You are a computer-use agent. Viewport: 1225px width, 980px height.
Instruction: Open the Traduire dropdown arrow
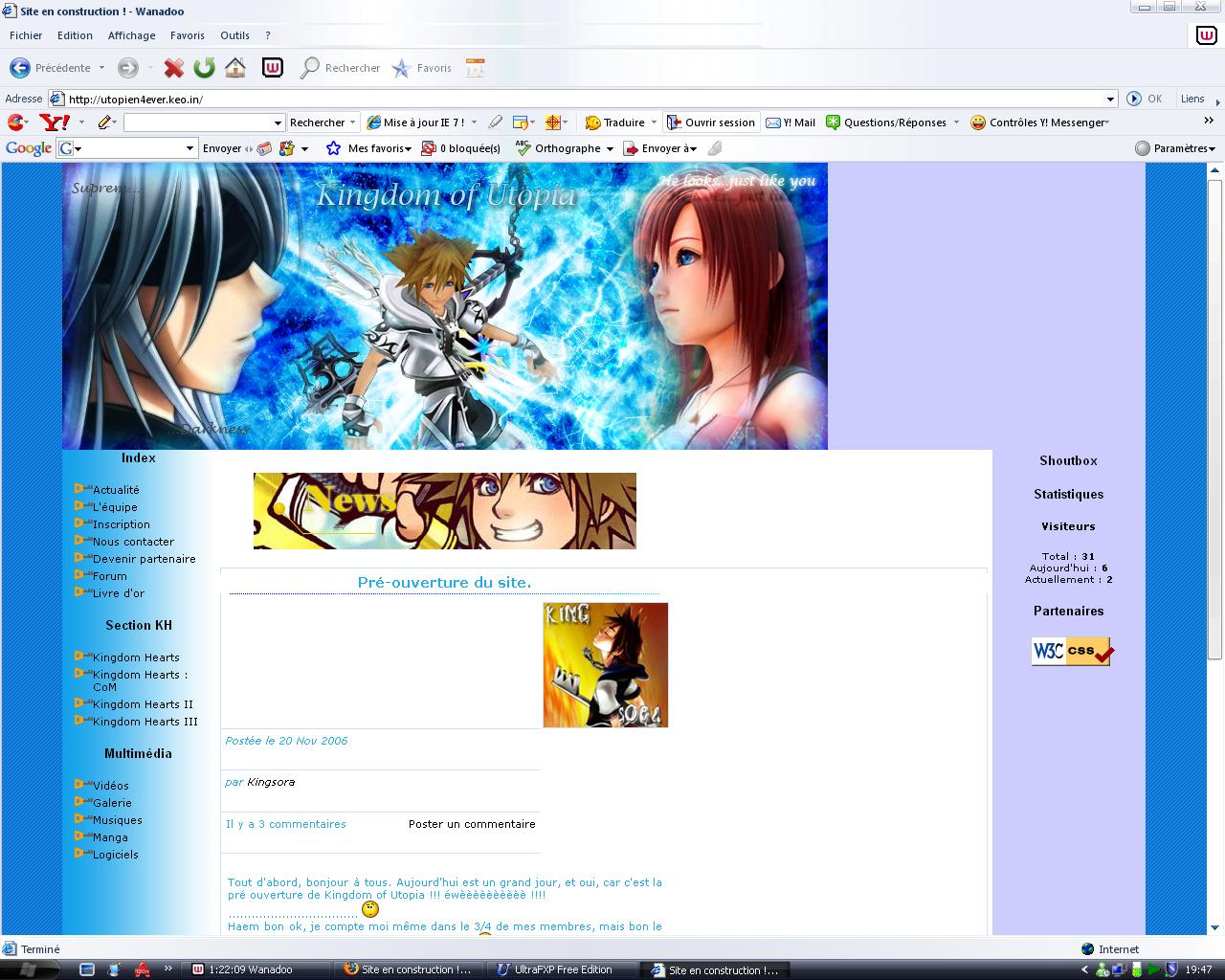654,122
